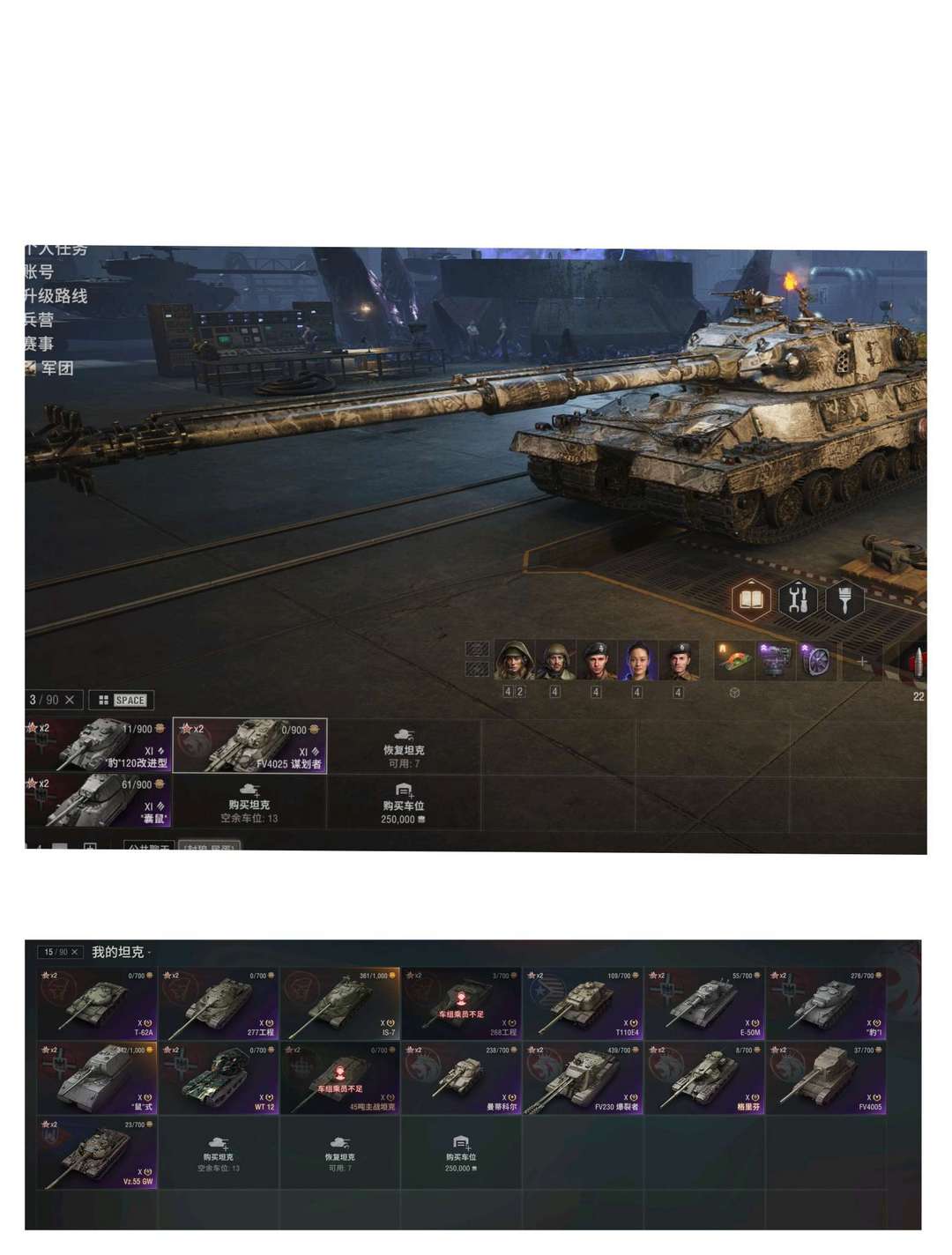Screen dimensions: 952x1255
Task: Select the WT 12 tank card
Action: (x=218, y=1078)
